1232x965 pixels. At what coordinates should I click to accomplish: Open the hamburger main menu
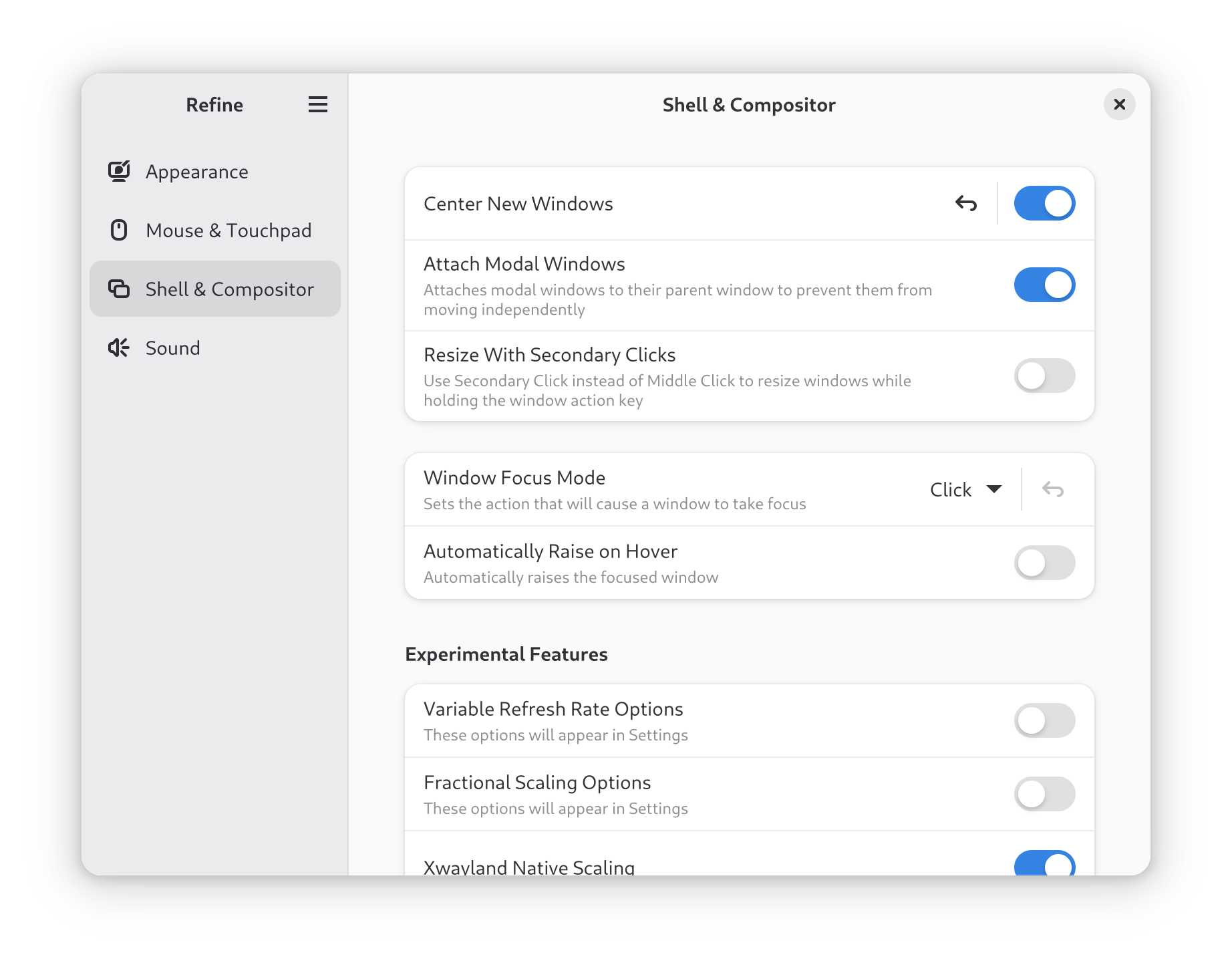[318, 105]
